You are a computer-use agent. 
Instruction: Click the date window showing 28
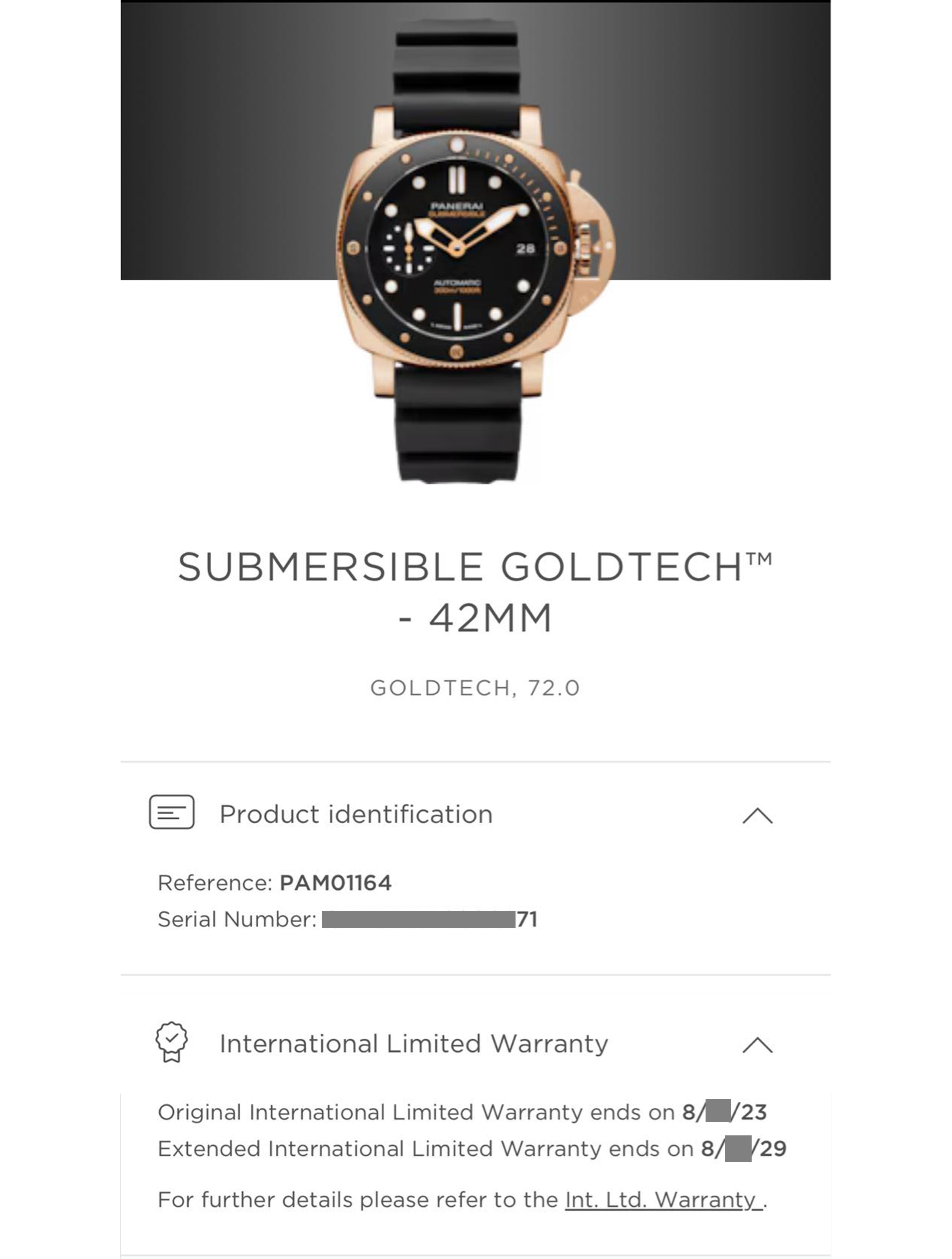[x=525, y=249]
